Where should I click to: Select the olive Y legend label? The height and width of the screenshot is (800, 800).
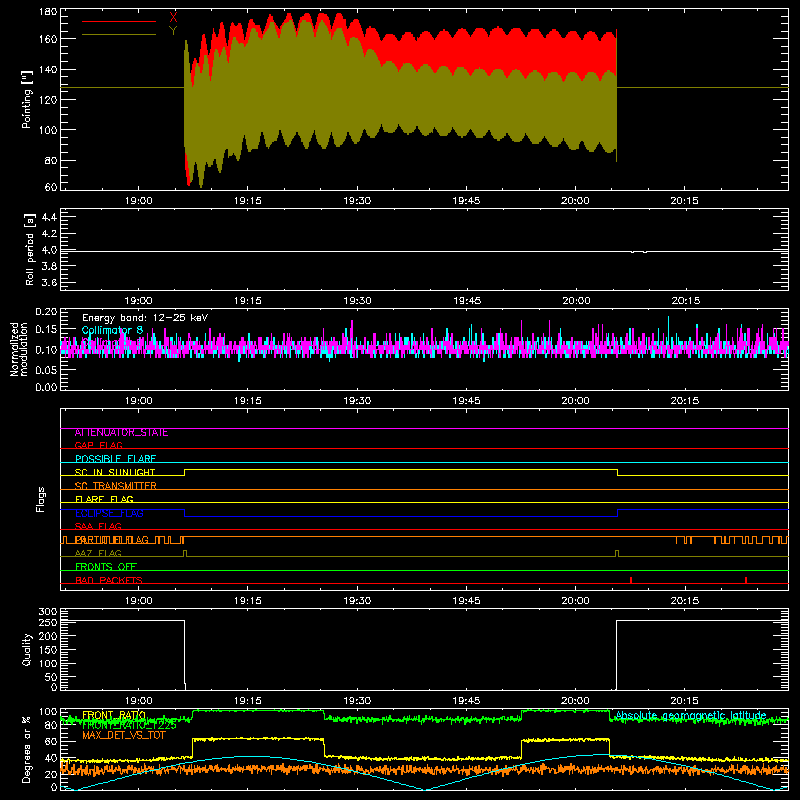(x=173, y=31)
